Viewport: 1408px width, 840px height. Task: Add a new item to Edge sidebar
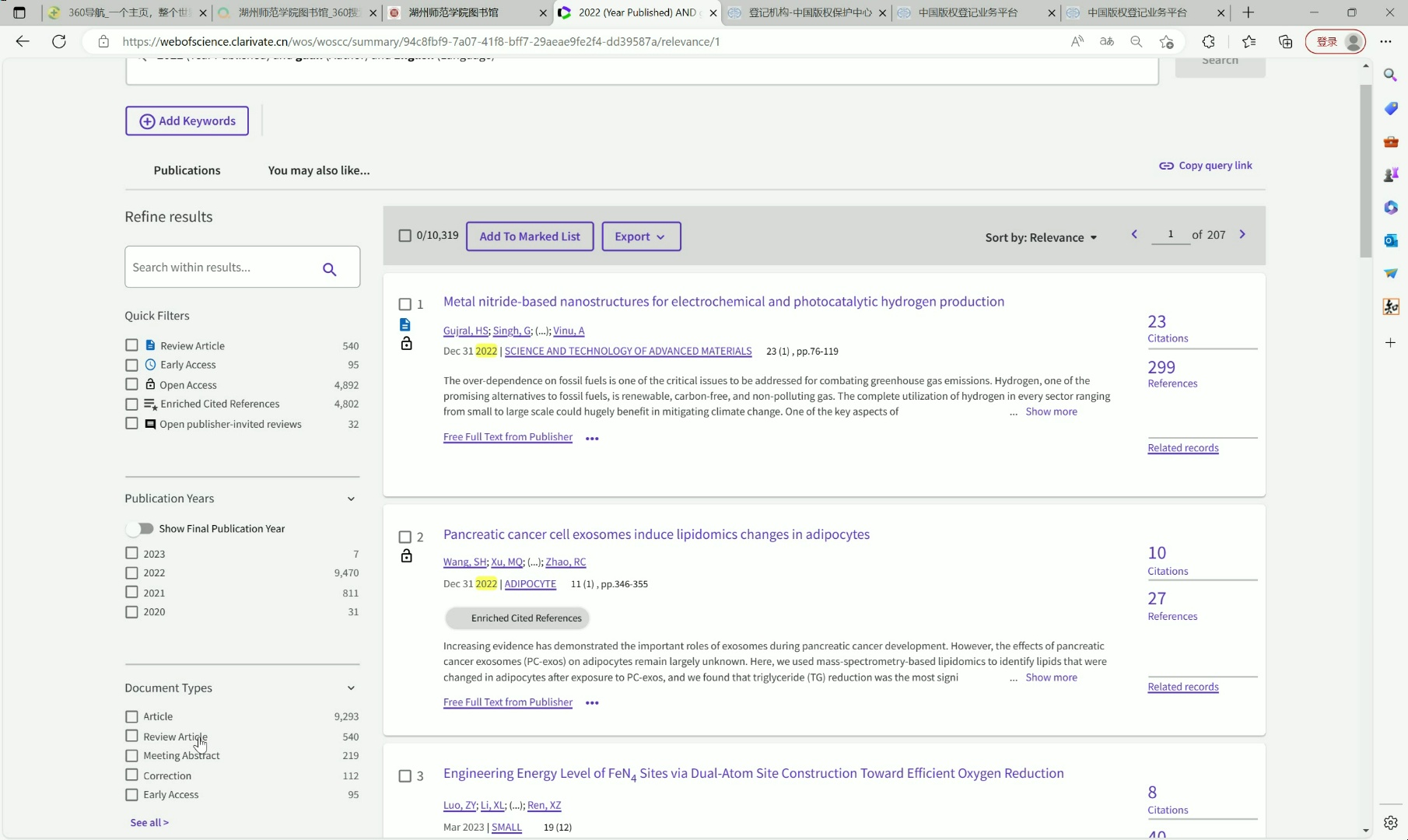(1391, 342)
